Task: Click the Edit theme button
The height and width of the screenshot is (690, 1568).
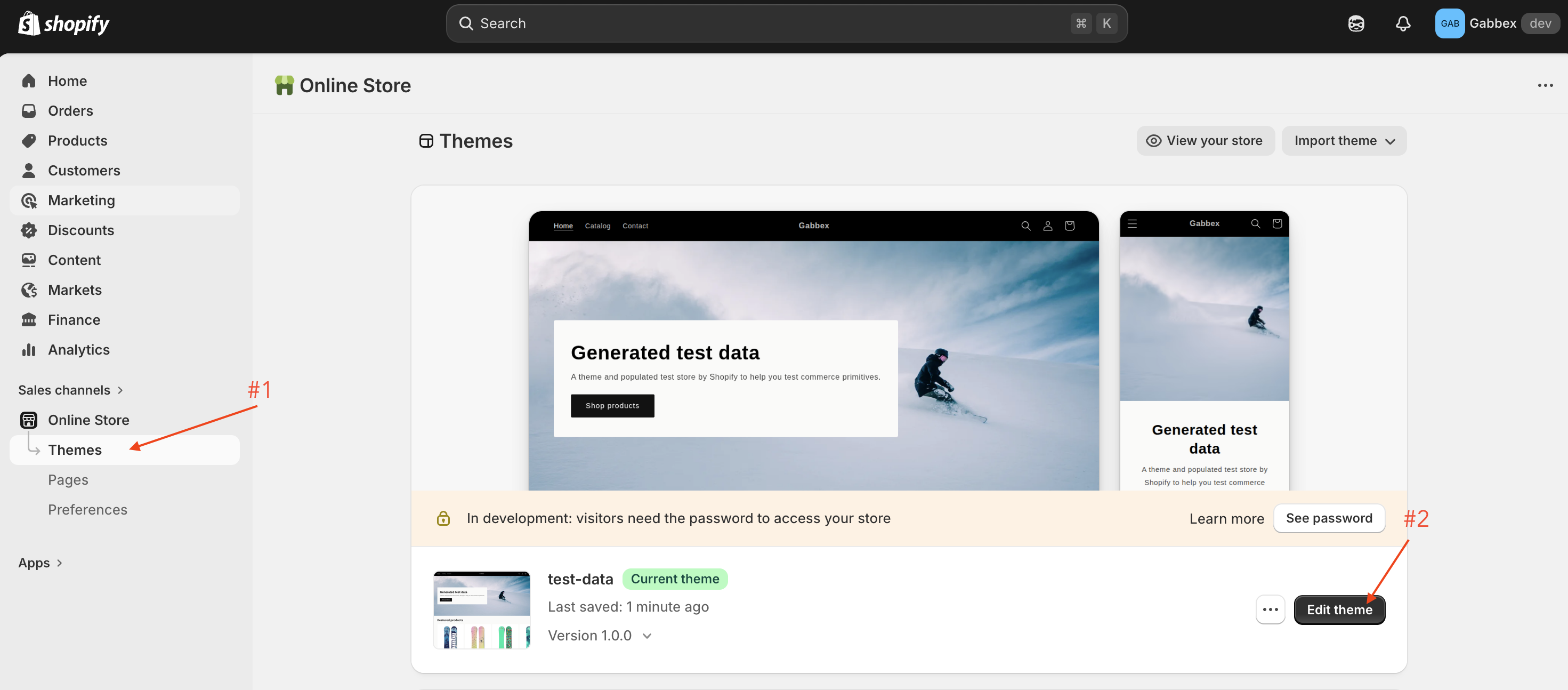Action: tap(1339, 609)
